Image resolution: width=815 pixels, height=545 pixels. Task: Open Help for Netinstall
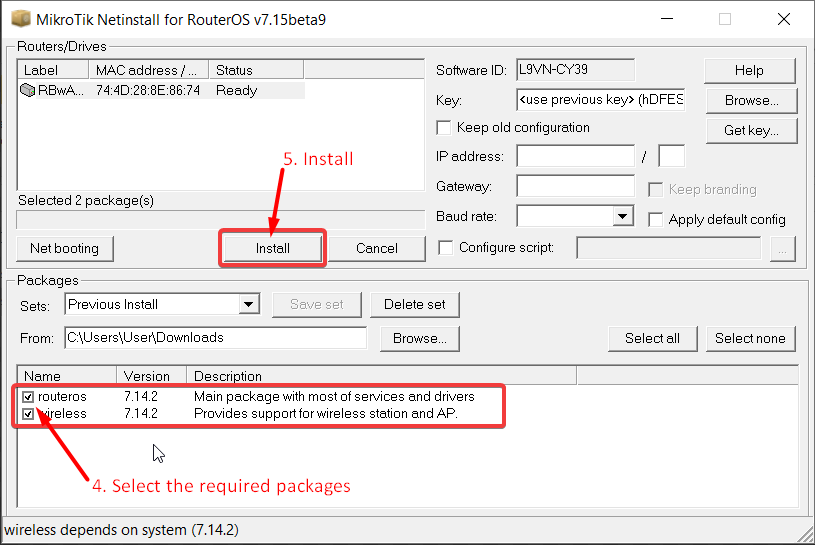click(x=749, y=70)
